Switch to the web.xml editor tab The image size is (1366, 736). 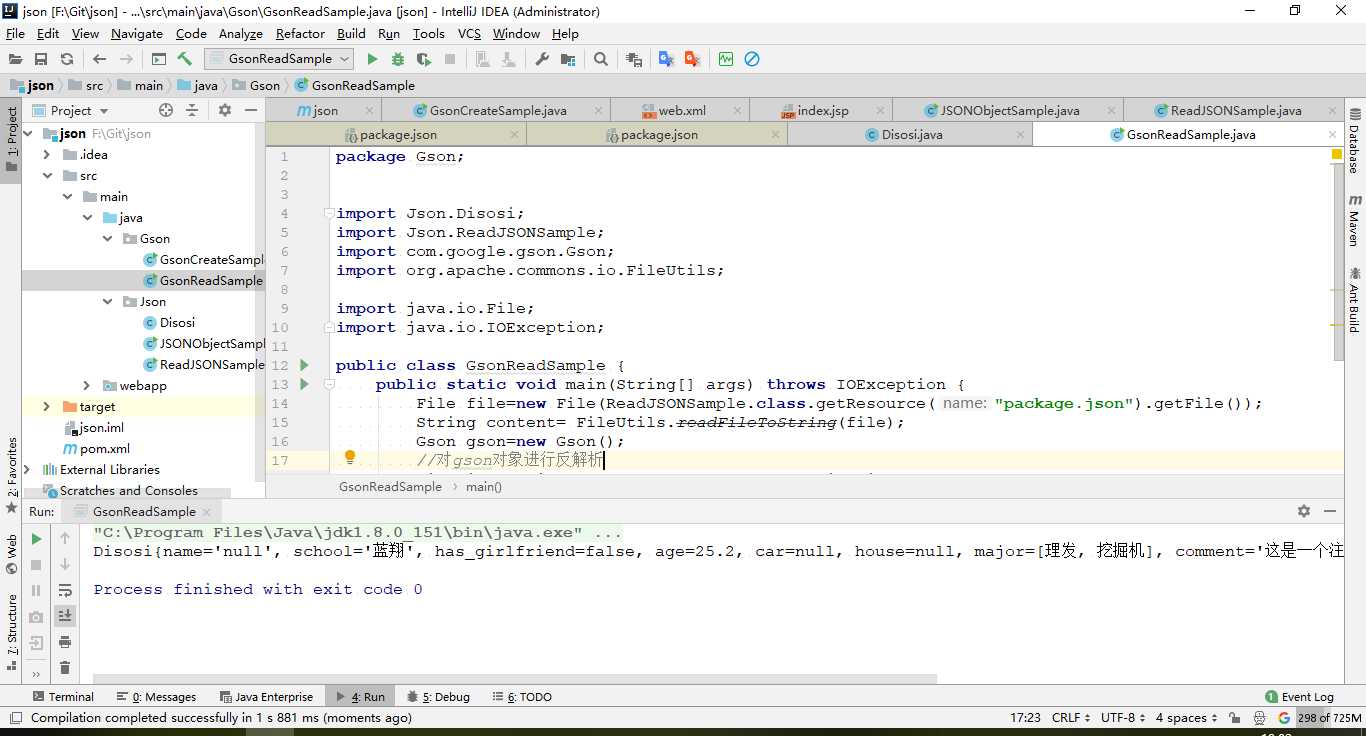681,110
